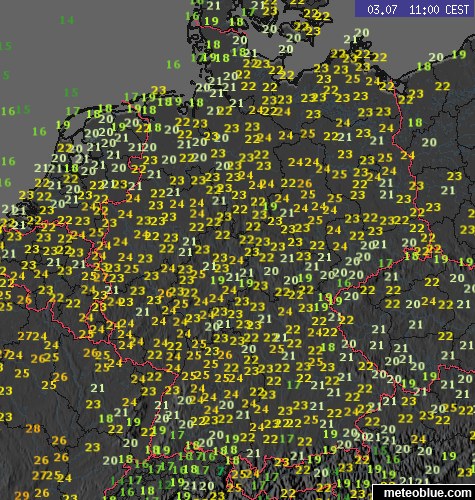Open the meteoblue.com watermark link

427,492
